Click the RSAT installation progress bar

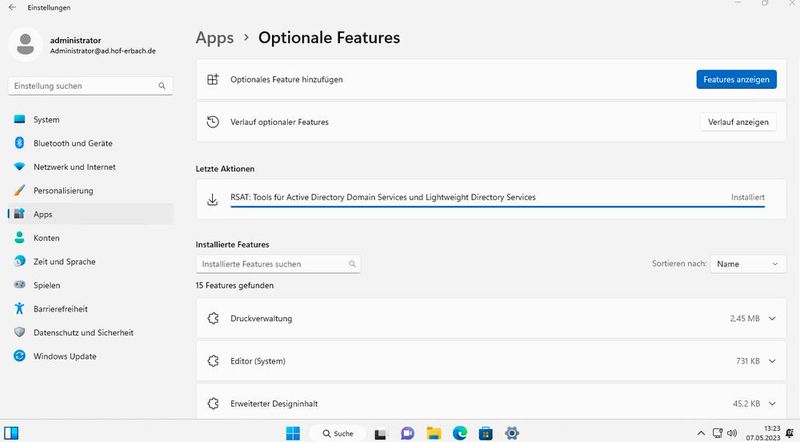497,207
